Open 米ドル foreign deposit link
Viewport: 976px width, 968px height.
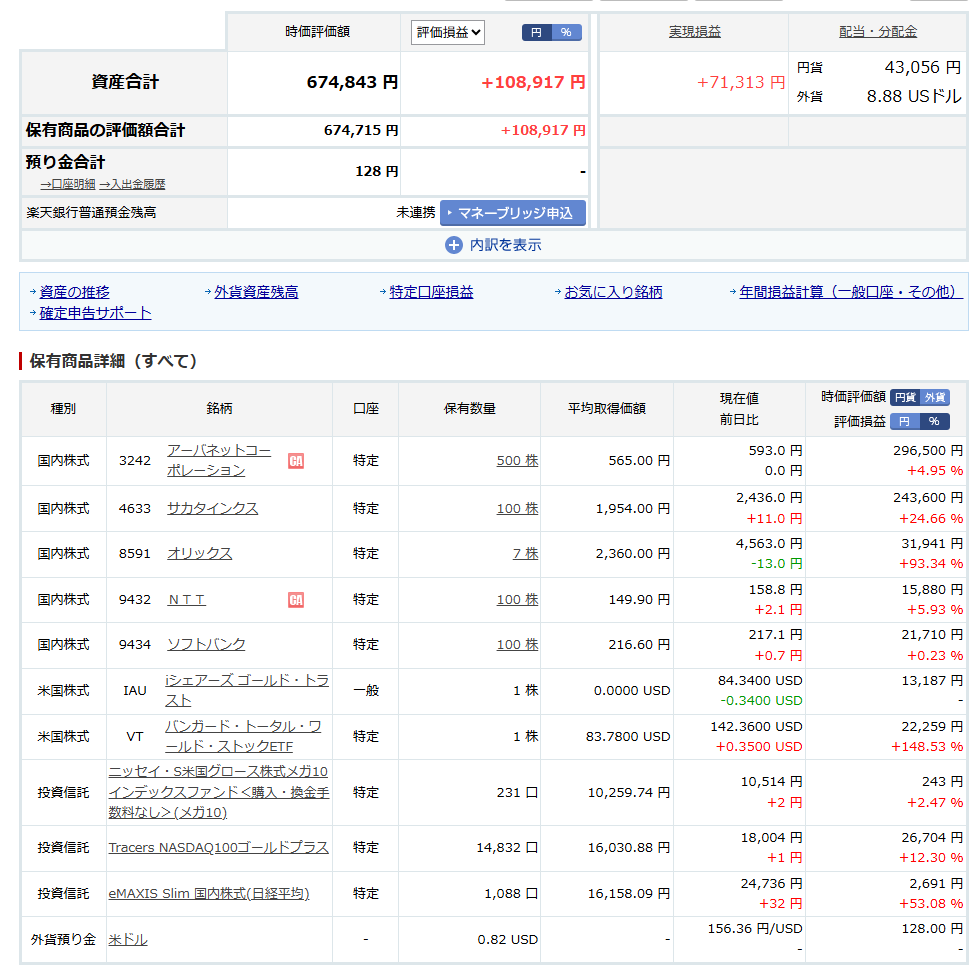point(128,939)
